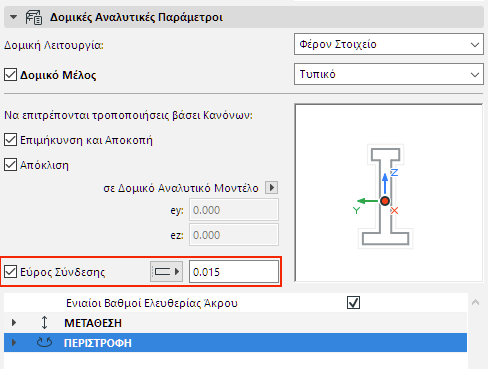Click the ez eccentricity field

[234, 235]
